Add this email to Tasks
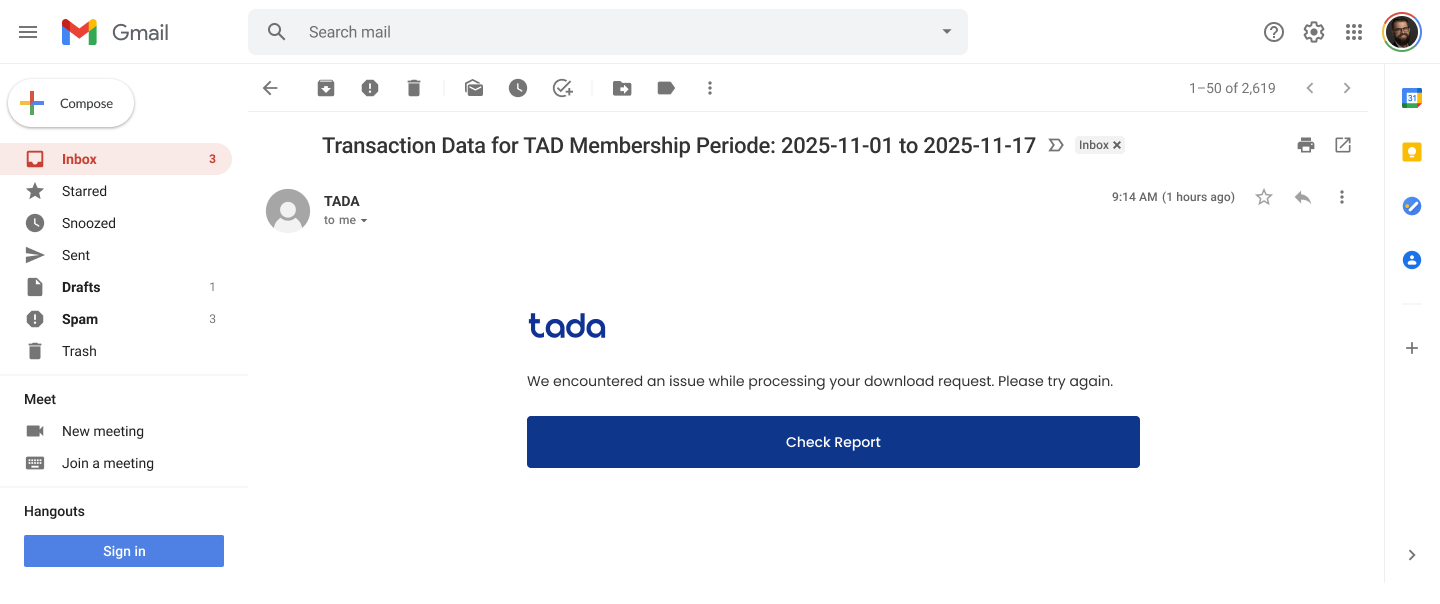This screenshot has height=604, width=1440. 563,88
